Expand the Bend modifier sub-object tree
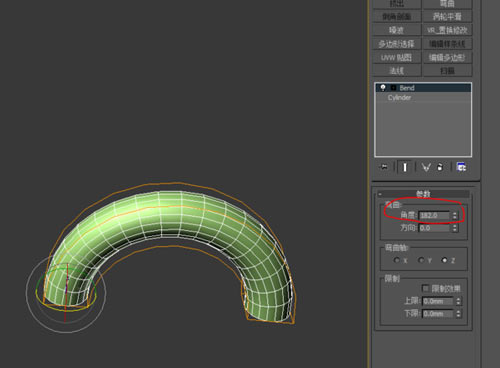The image size is (500, 368). coord(394,88)
